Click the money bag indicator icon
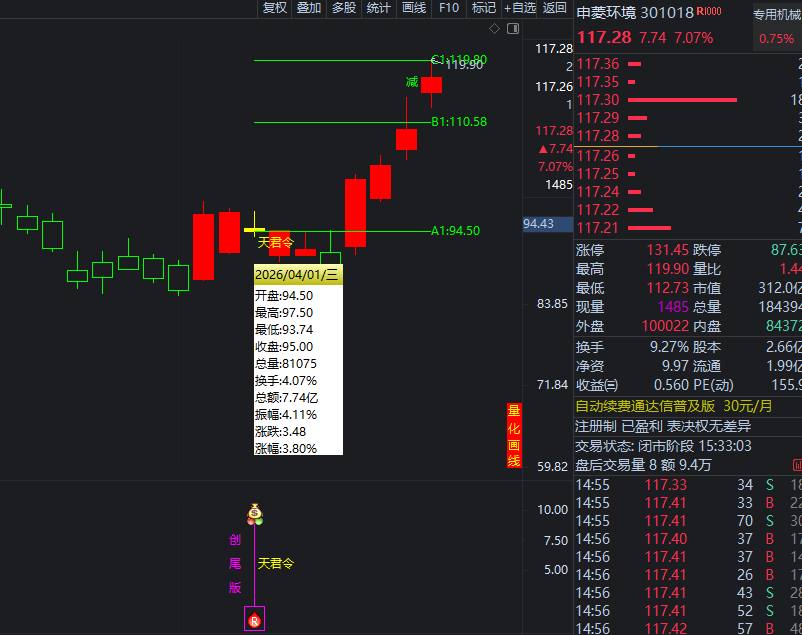Image resolution: width=802 pixels, height=635 pixels. 255,512
